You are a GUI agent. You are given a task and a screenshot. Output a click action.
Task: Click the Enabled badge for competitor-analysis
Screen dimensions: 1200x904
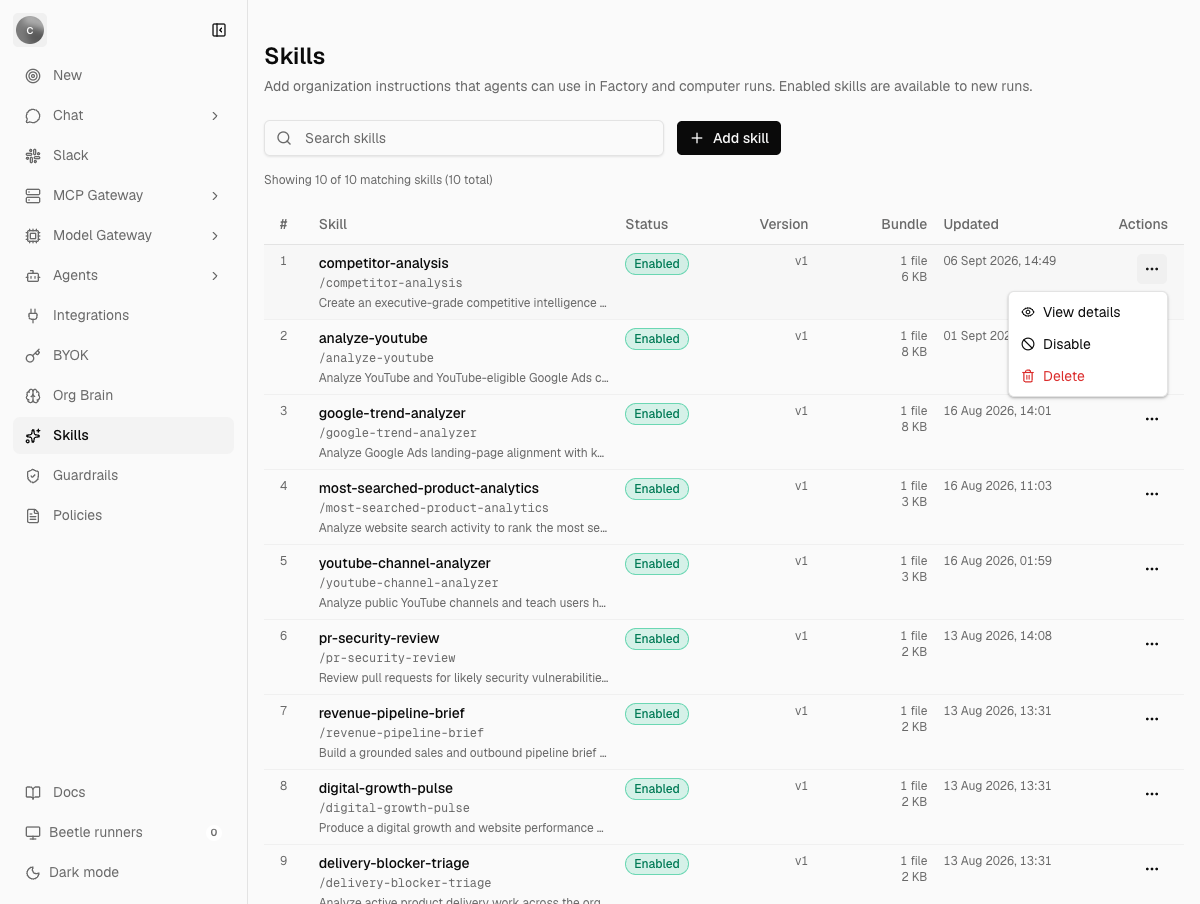[x=657, y=264]
